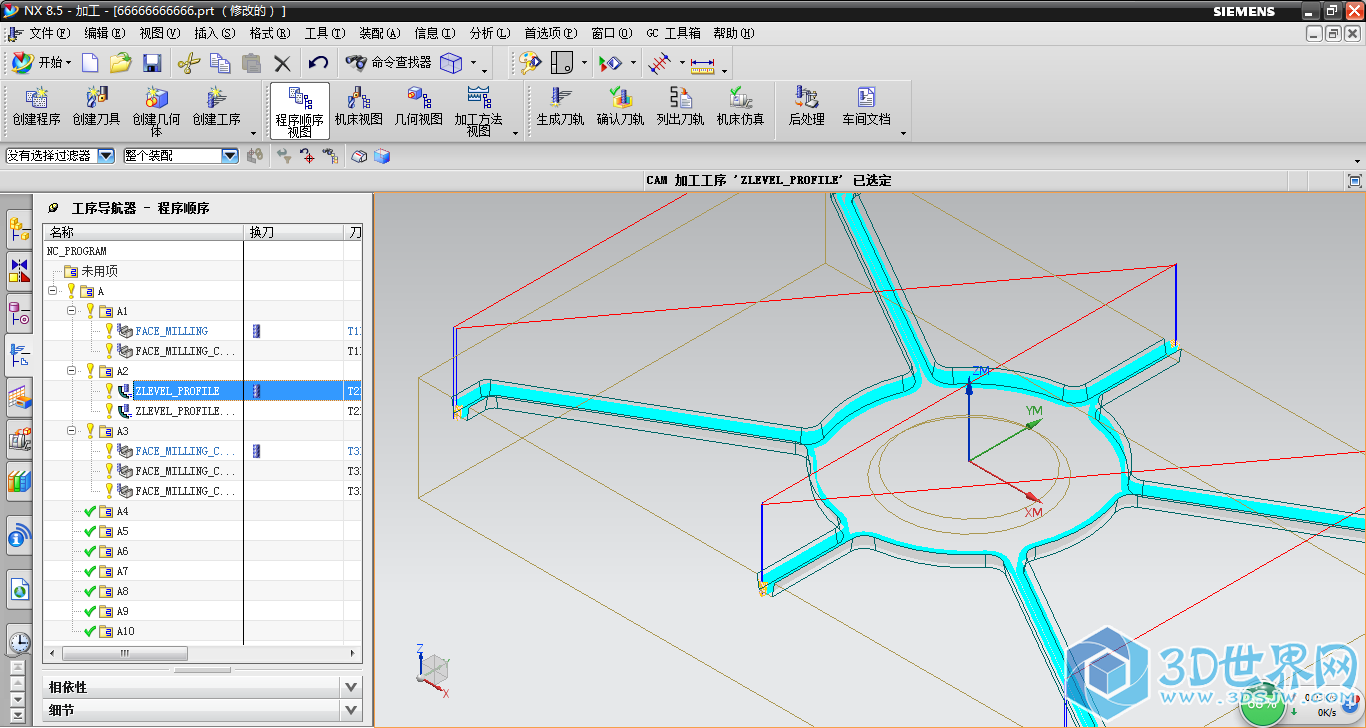Open the 文件 file menu

click(x=50, y=33)
